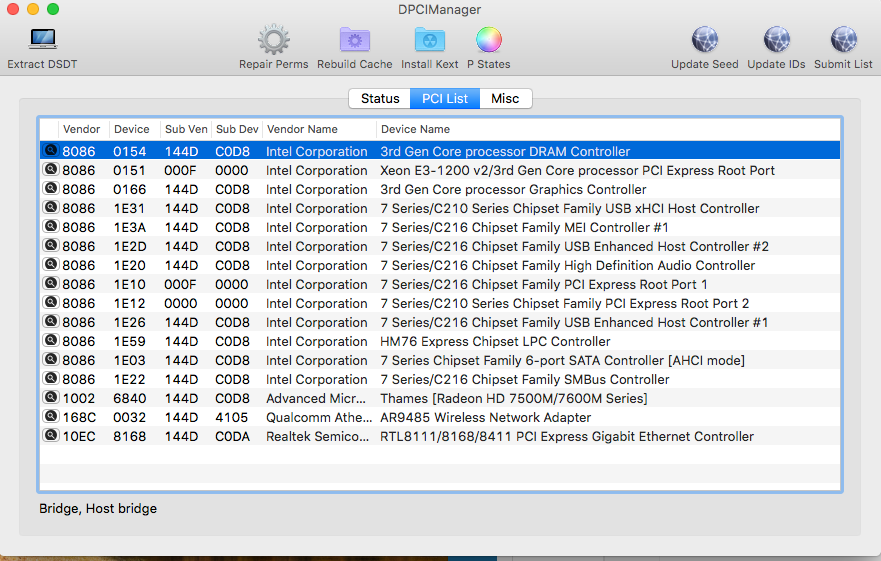Screen dimensions: 881x561
Task: Select the 3rd Gen Core processor Graphics Controller row
Action: tap(440, 189)
